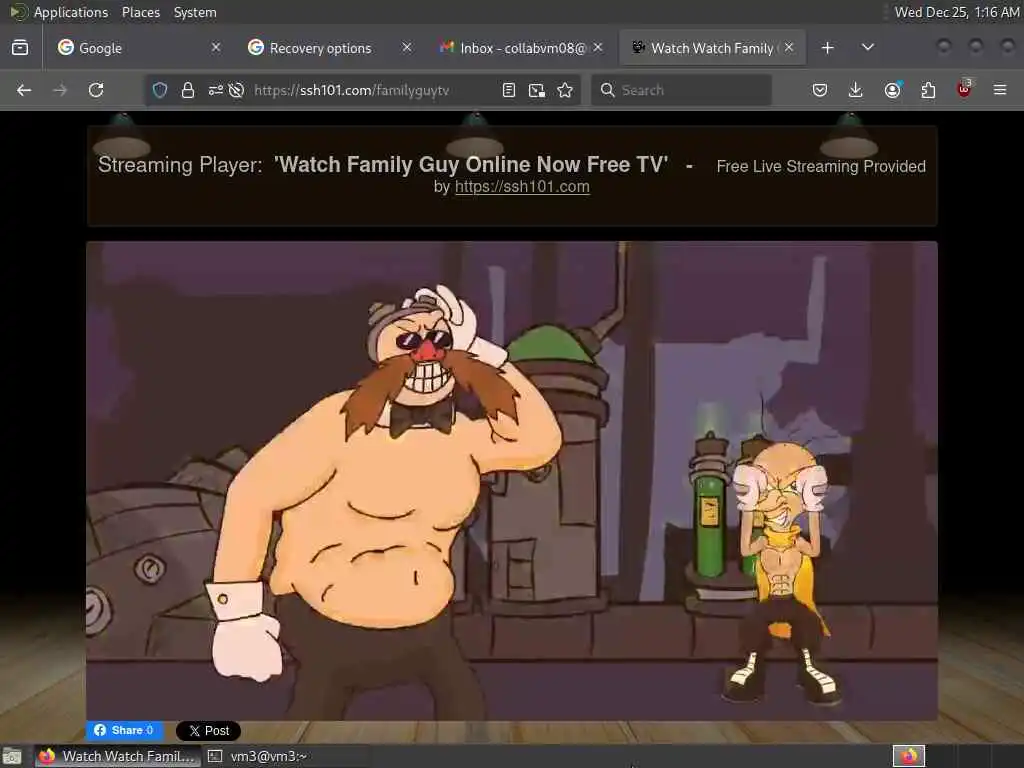1024x768 pixels.
Task: Open the Extensions puzzle icon
Action: point(928,90)
